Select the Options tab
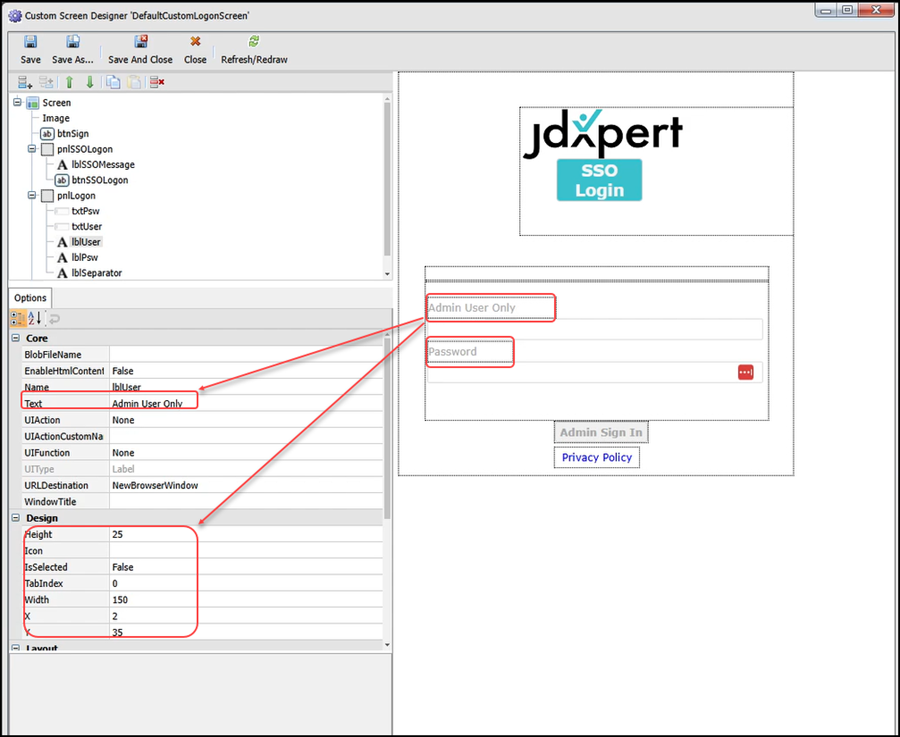 pos(30,298)
